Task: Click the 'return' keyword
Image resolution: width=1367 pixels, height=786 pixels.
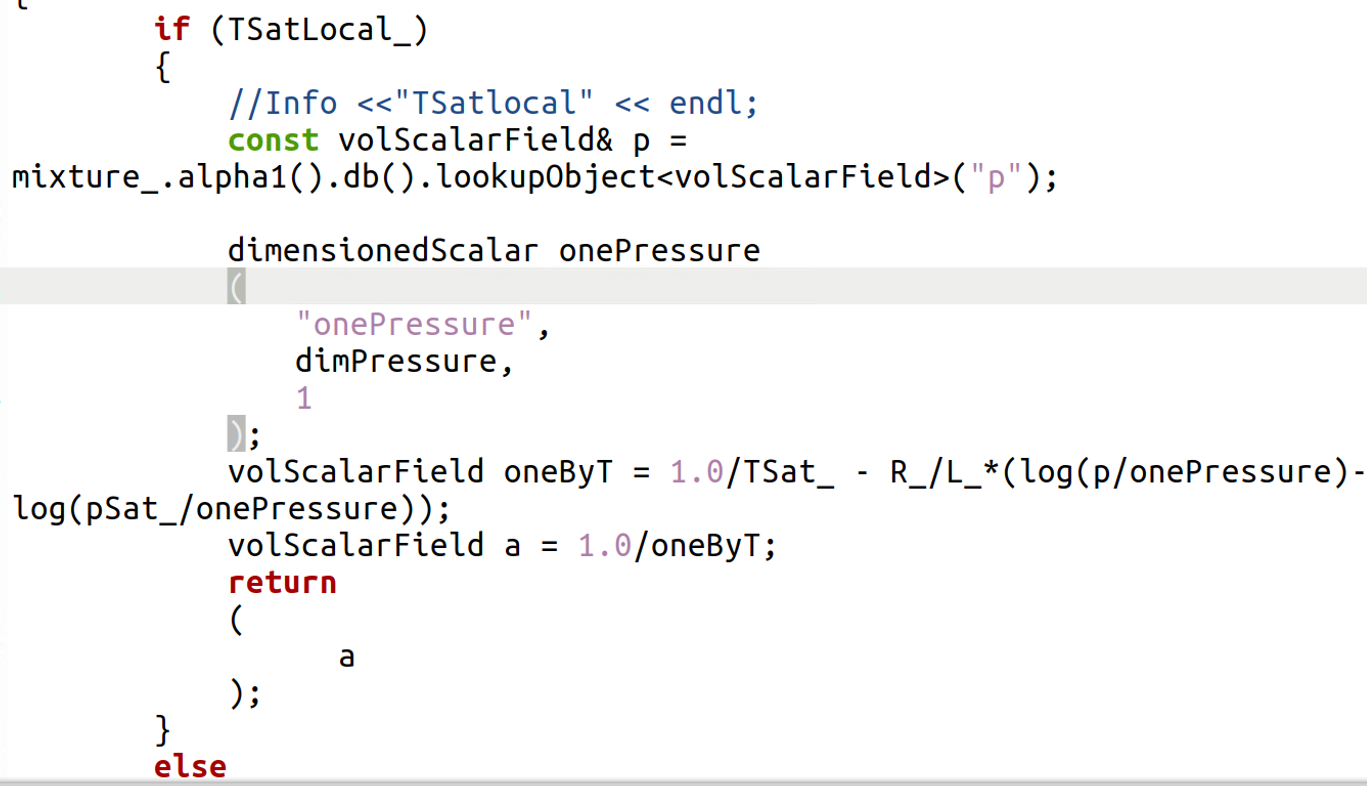Action: point(282,583)
